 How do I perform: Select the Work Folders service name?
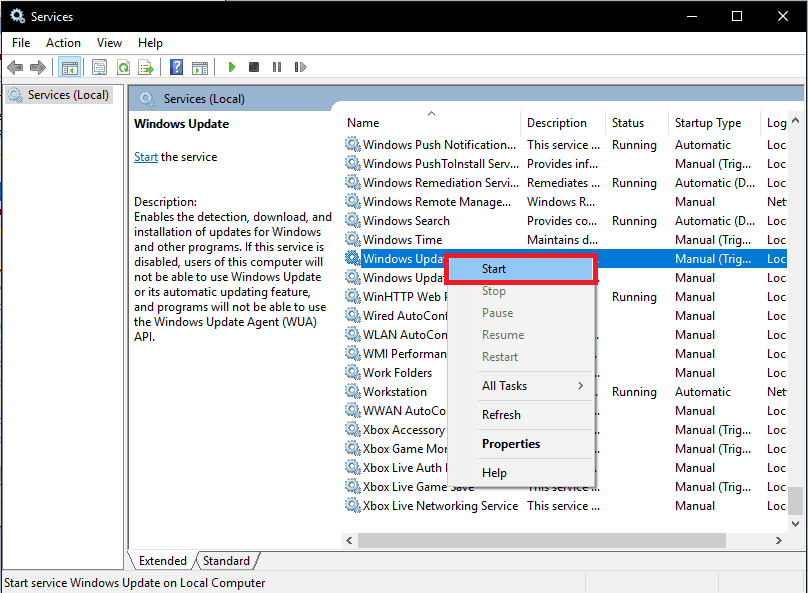pyautogui.click(x=397, y=372)
